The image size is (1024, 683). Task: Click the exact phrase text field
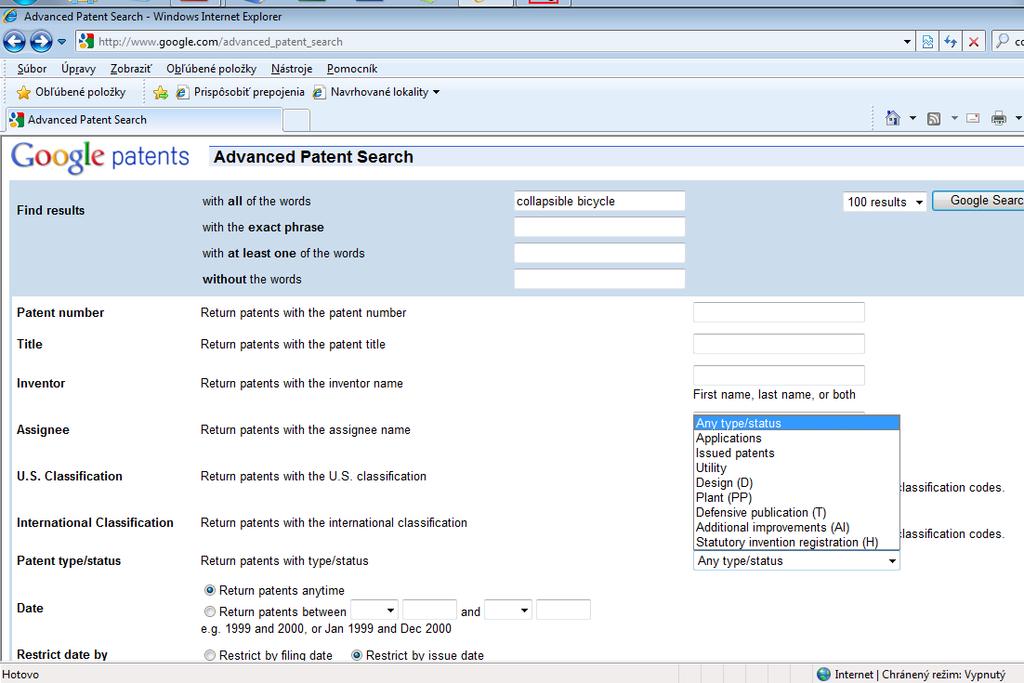click(600, 227)
